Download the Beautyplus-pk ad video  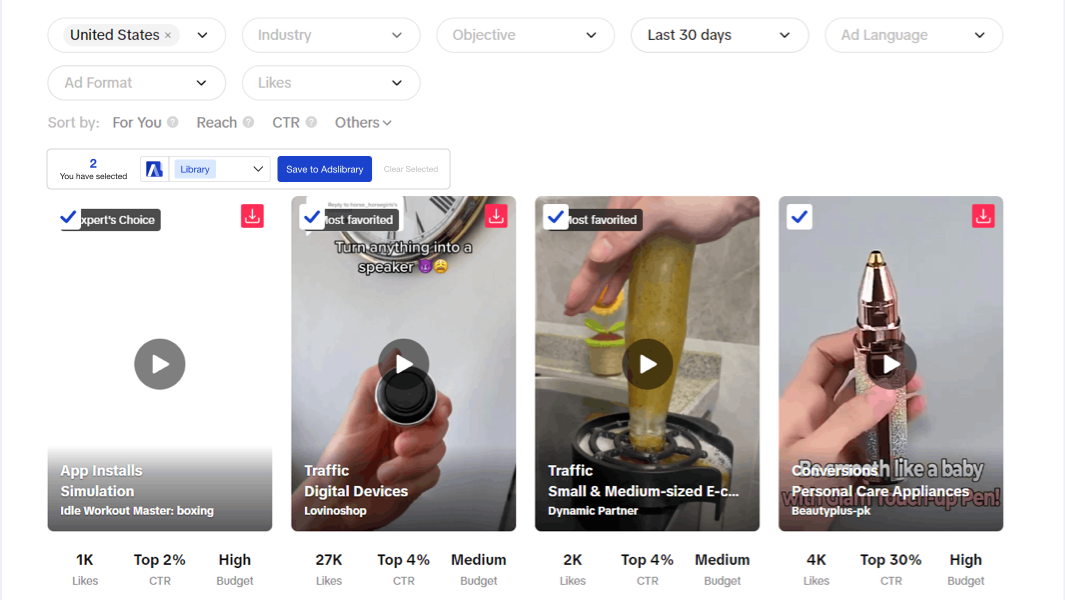[x=983, y=216]
